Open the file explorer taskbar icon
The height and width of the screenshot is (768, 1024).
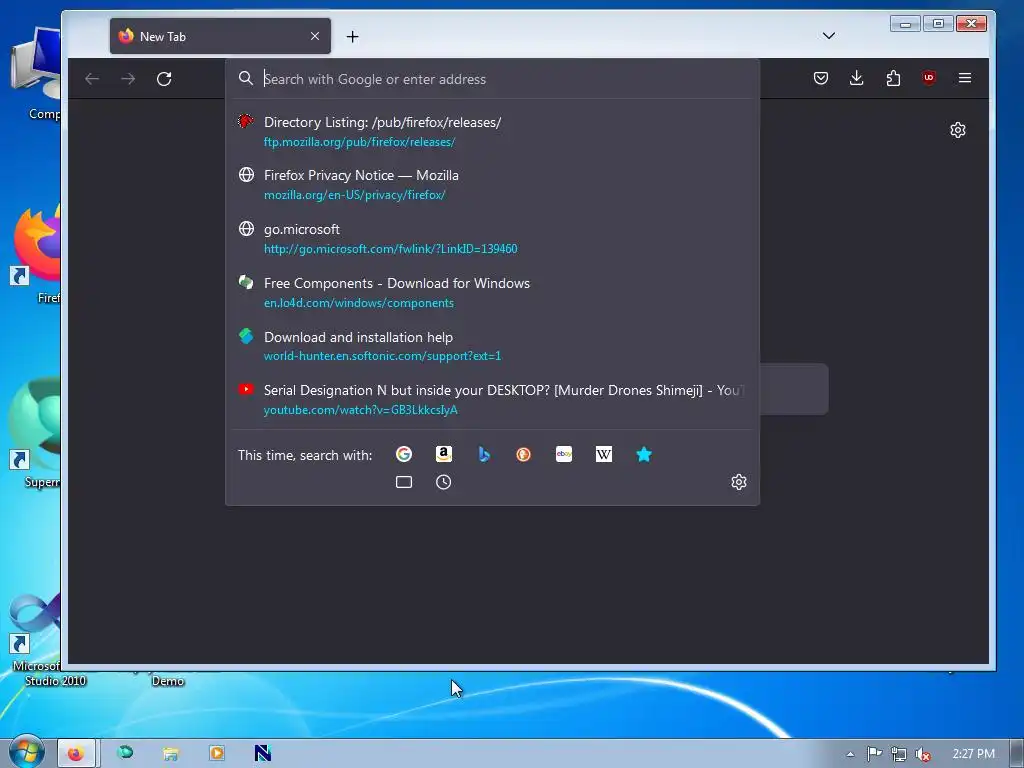pos(170,754)
